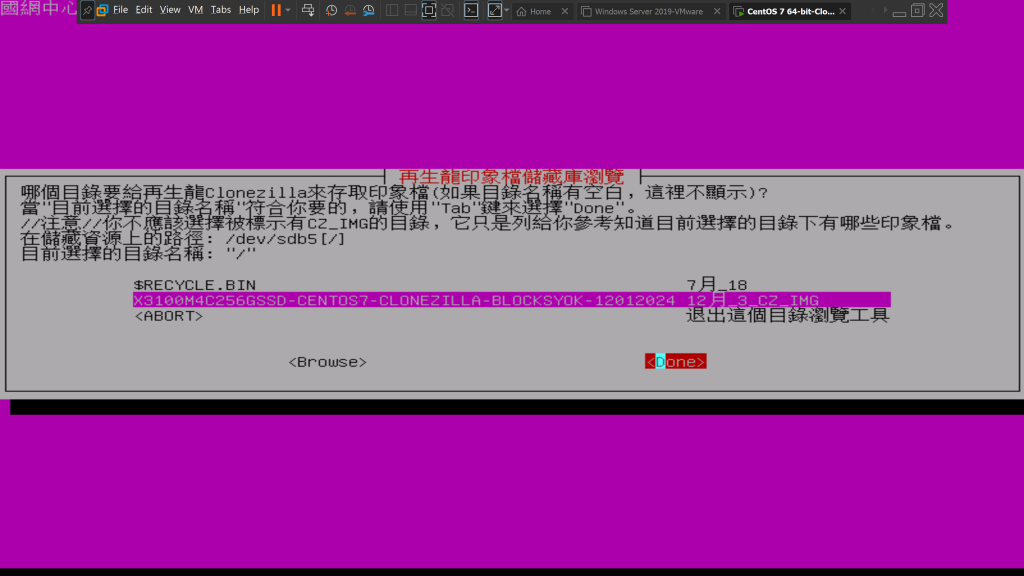Open the console view icon
This screenshot has height=576, width=1024.
(471, 10)
